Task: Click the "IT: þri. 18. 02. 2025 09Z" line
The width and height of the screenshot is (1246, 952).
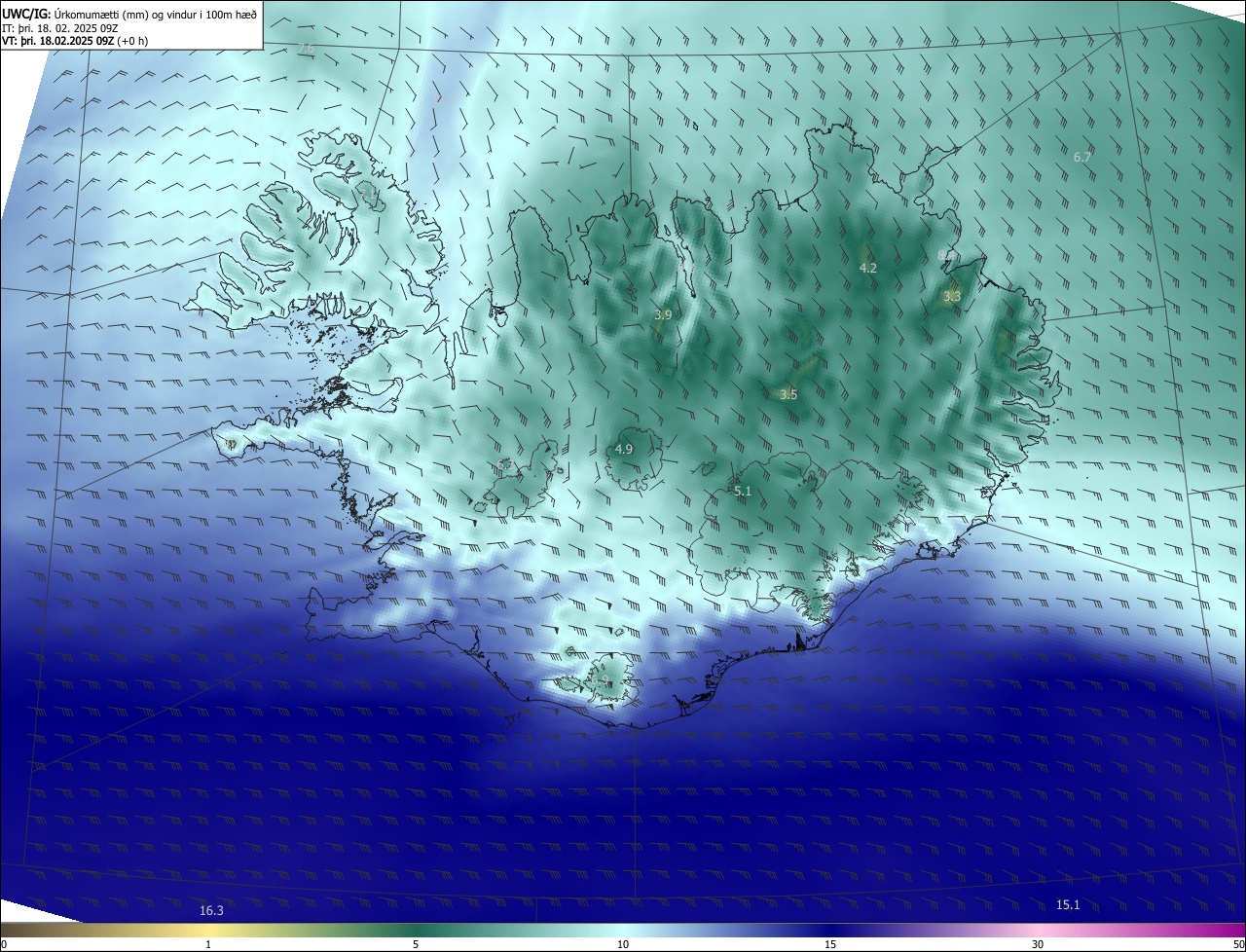Action: pos(61,28)
